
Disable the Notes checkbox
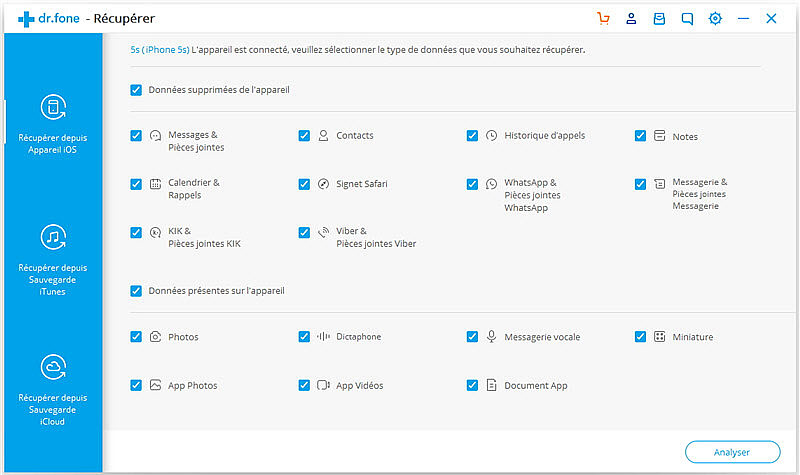pyautogui.click(x=640, y=136)
